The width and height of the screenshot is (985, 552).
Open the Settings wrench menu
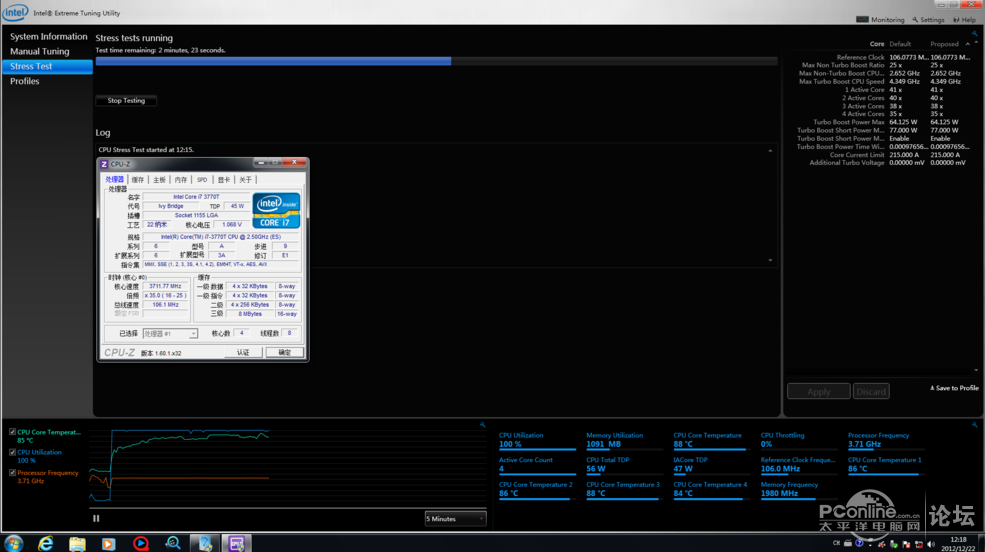(x=928, y=19)
